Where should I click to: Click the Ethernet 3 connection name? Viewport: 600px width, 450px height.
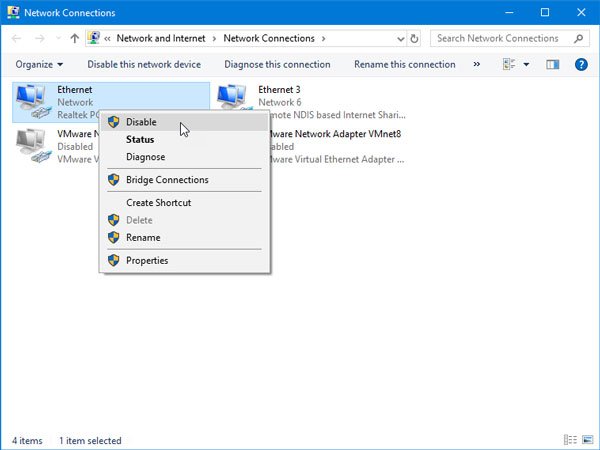point(279,90)
